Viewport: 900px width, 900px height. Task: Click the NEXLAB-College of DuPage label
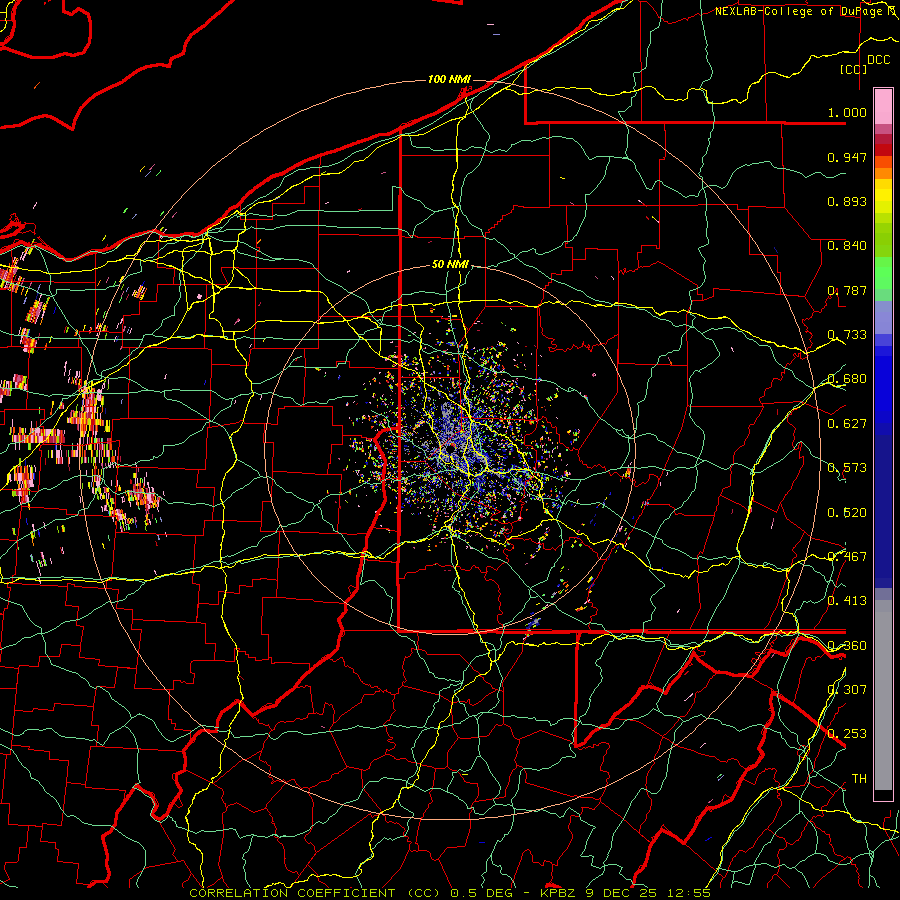802,11
